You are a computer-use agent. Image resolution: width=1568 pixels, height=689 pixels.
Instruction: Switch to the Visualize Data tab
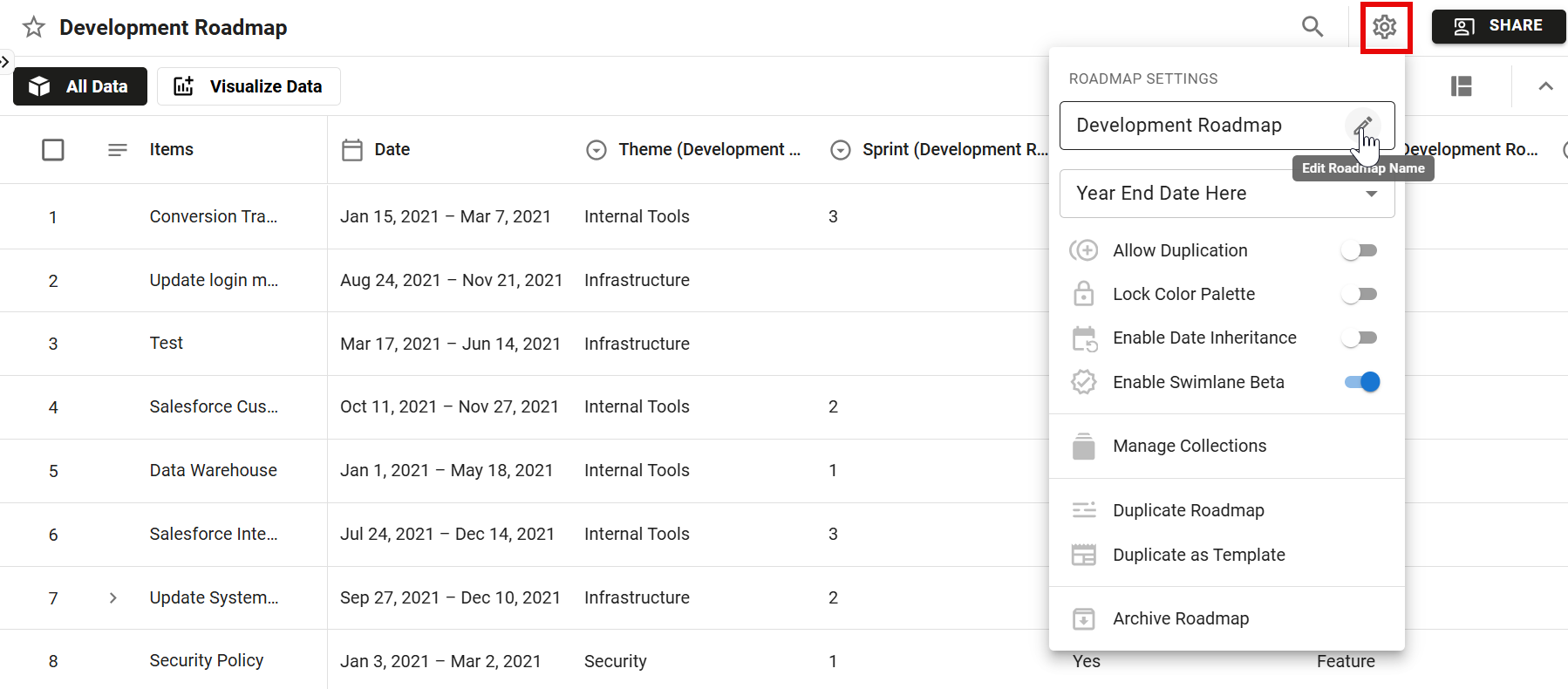click(249, 86)
